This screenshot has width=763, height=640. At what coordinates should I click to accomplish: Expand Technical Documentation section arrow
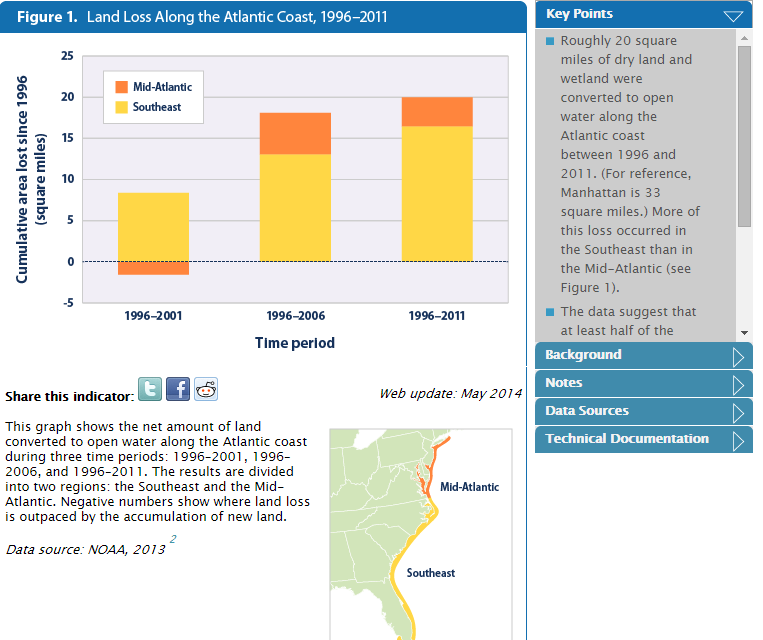pyautogui.click(x=738, y=440)
